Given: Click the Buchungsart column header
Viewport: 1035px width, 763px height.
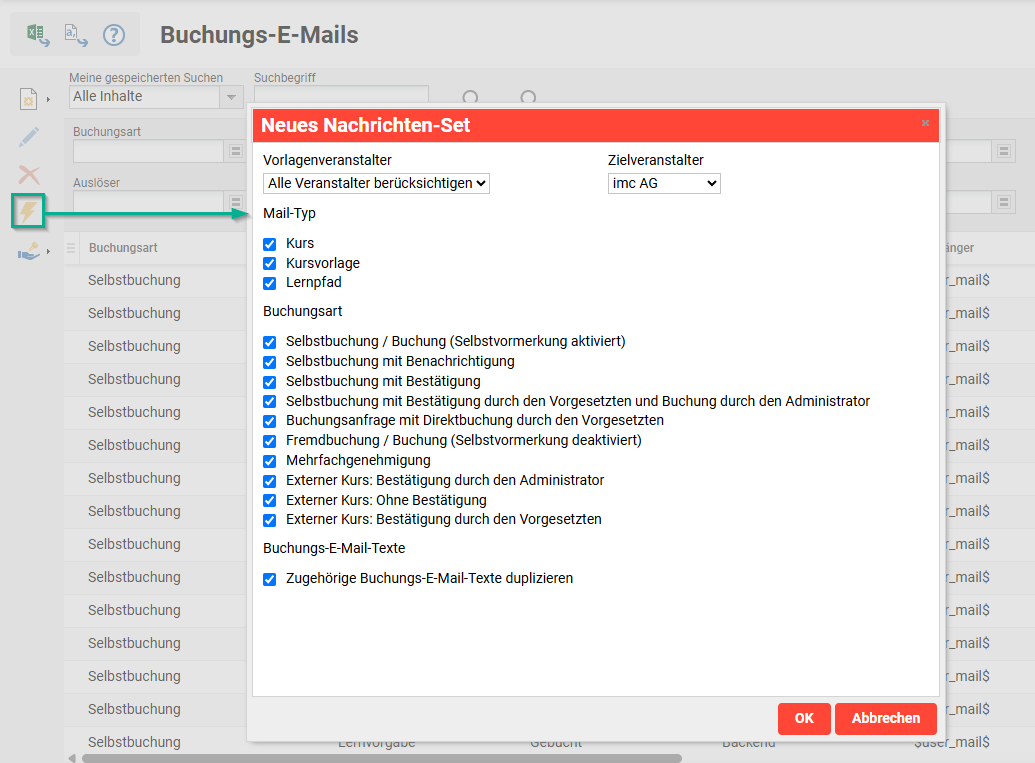Looking at the screenshot, I should 121,248.
